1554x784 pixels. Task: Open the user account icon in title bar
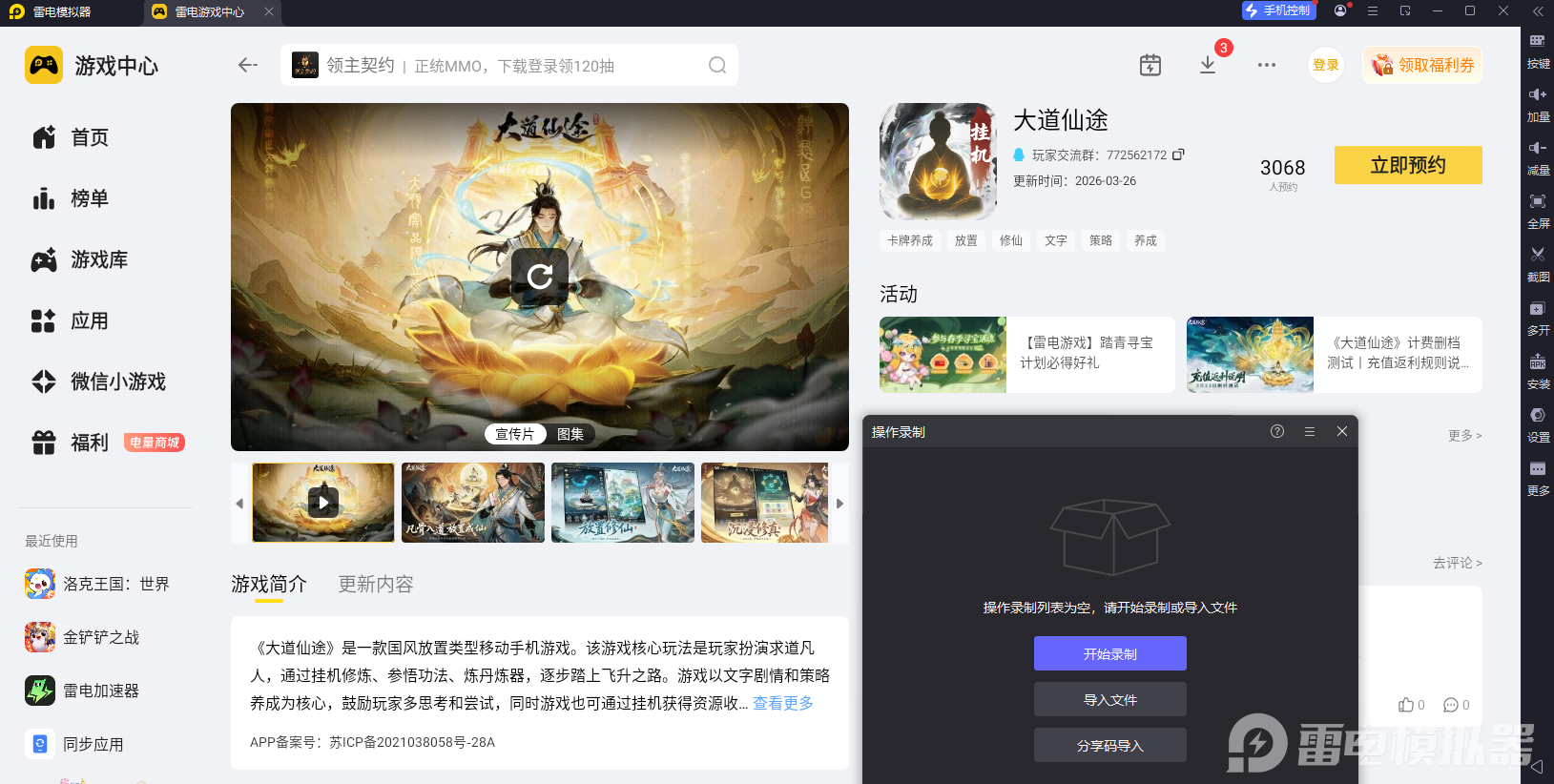1340,10
